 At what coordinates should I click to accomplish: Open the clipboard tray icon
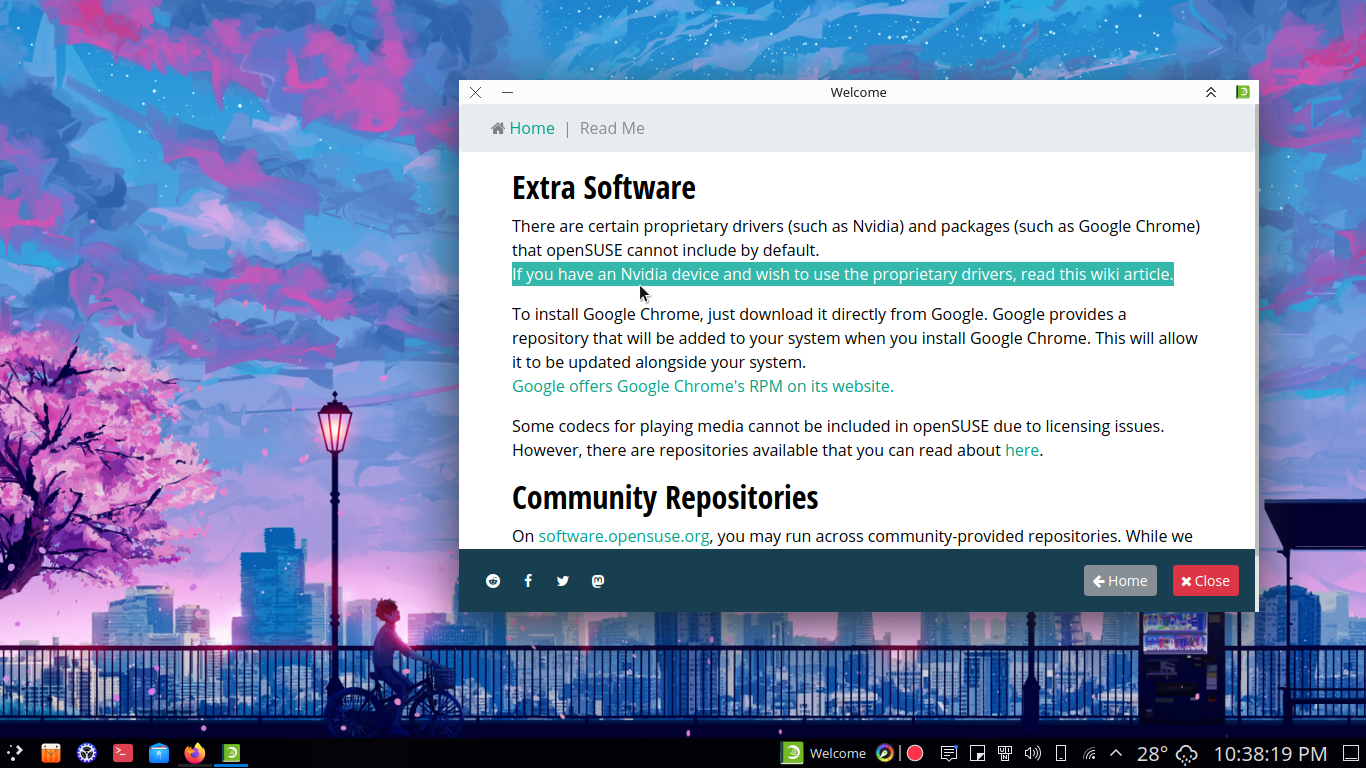(1006, 753)
